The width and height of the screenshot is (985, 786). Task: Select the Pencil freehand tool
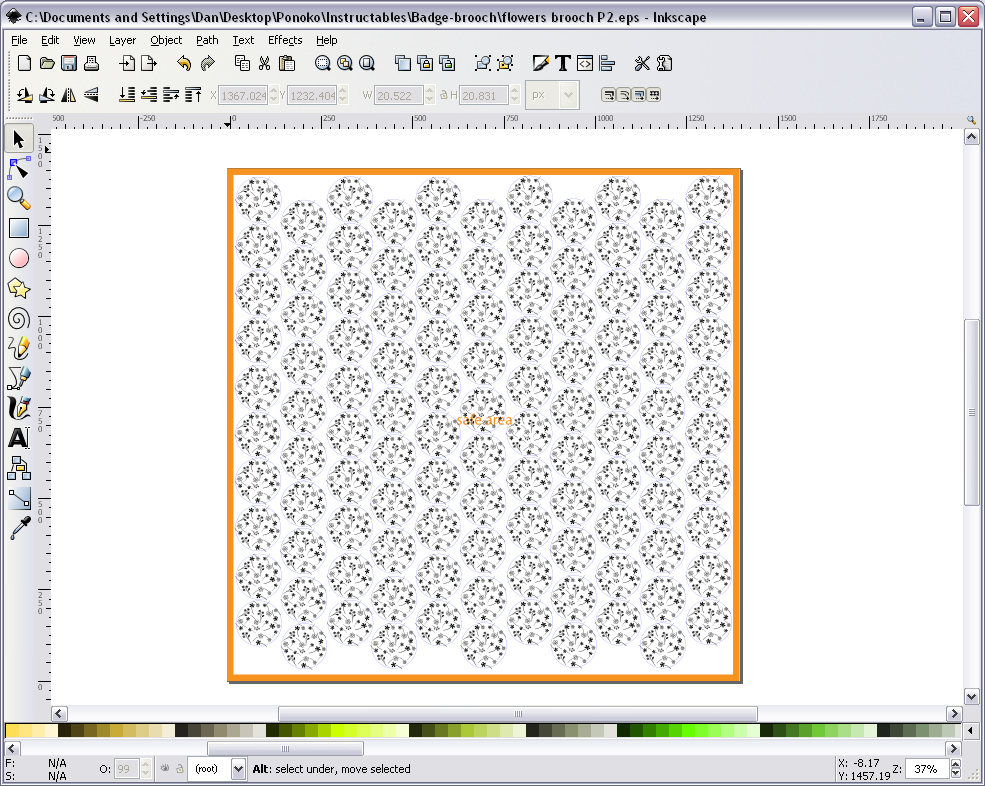(19, 348)
